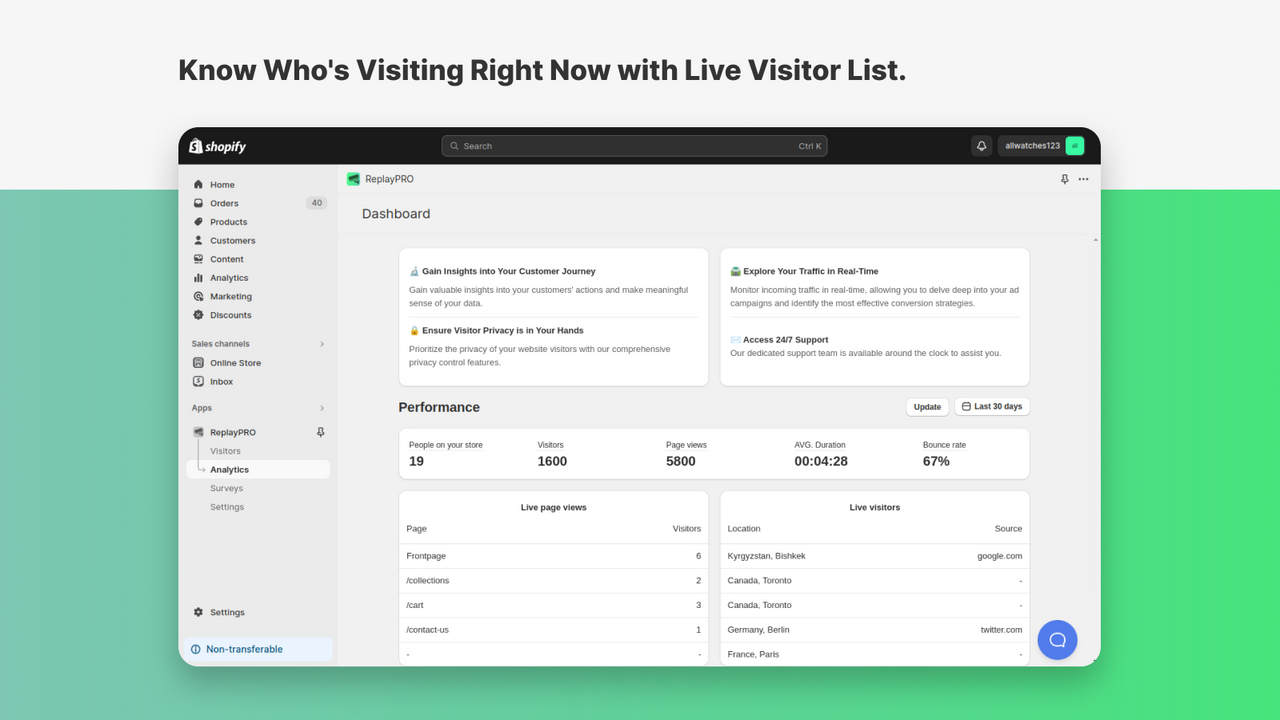Select the Customers icon

tap(200, 240)
